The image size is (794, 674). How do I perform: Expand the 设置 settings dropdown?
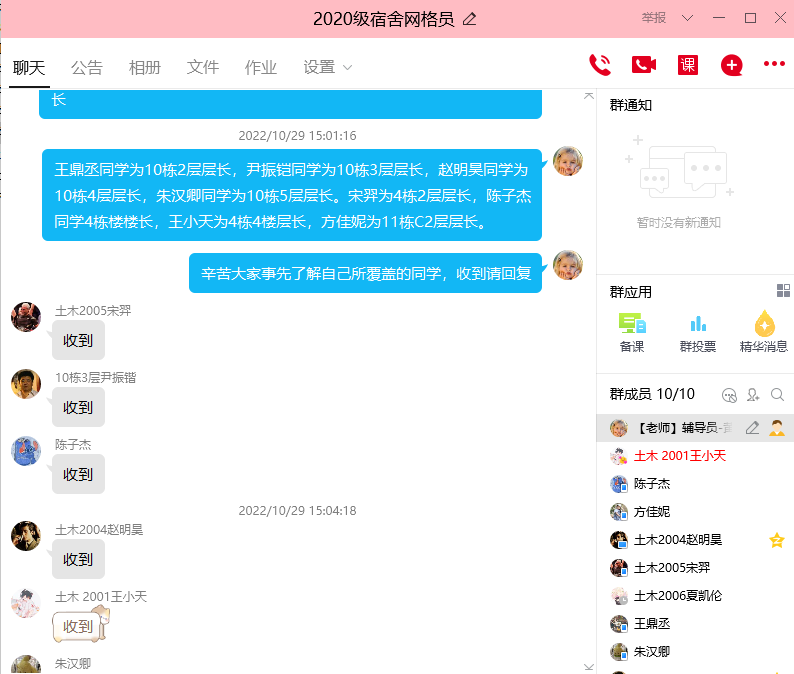coord(328,67)
